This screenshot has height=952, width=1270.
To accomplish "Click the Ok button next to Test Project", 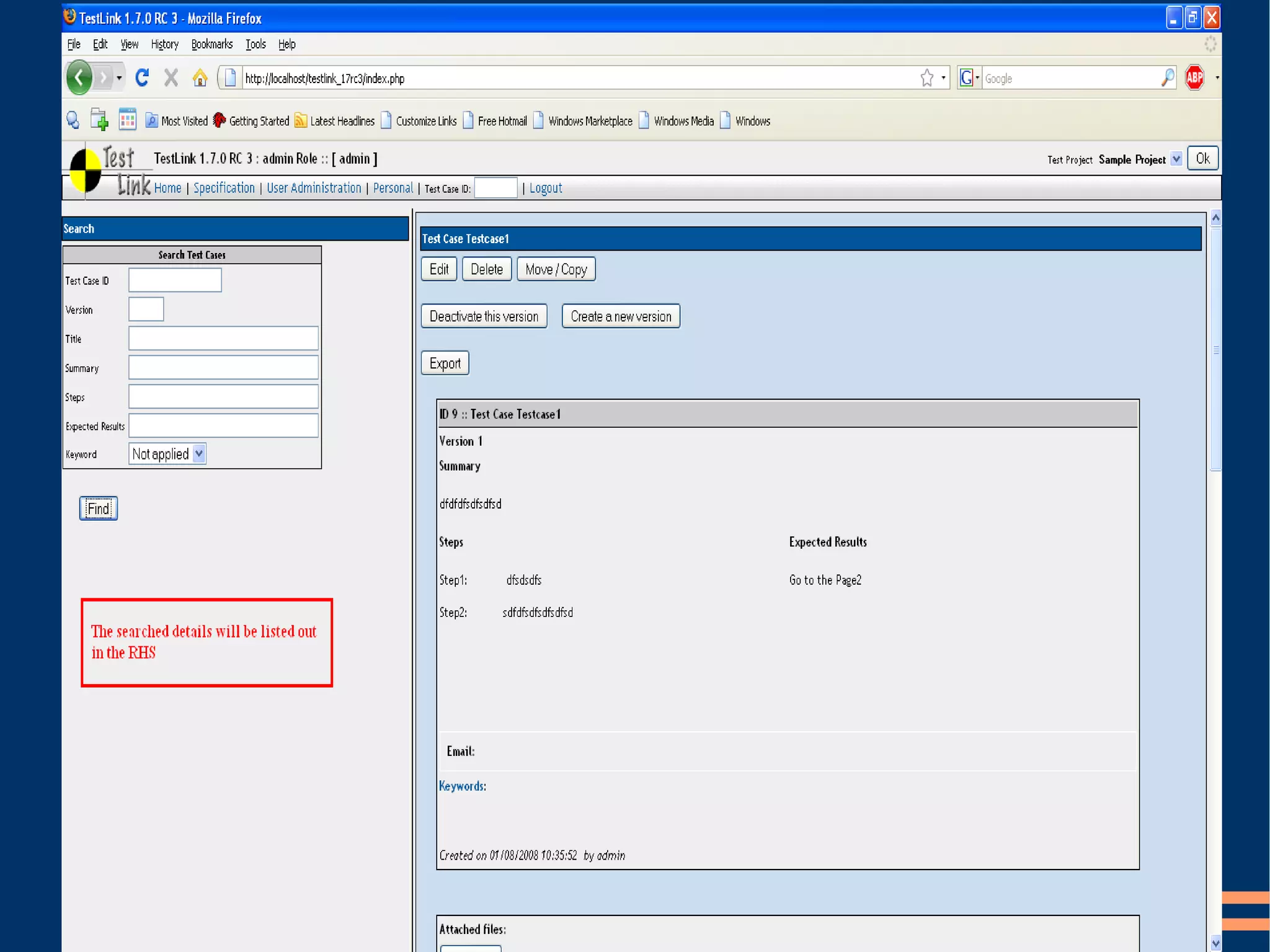I will tap(1202, 158).
